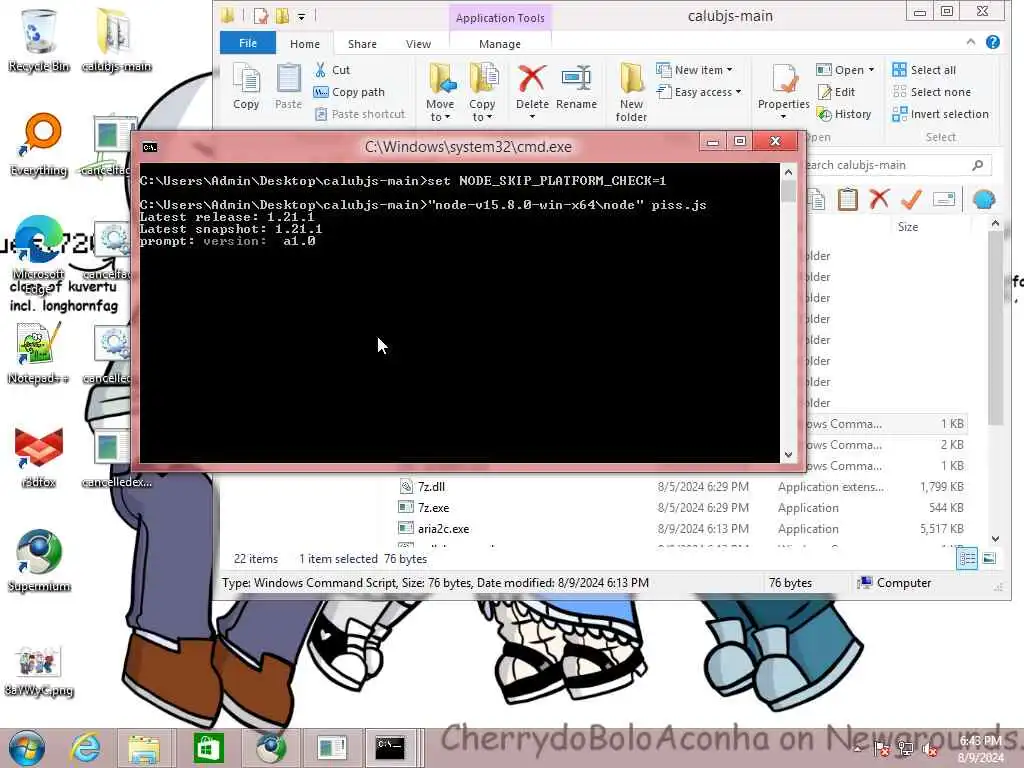The width and height of the screenshot is (1024, 768).
Task: Open the Properties icon in the ribbon
Action: click(x=784, y=80)
